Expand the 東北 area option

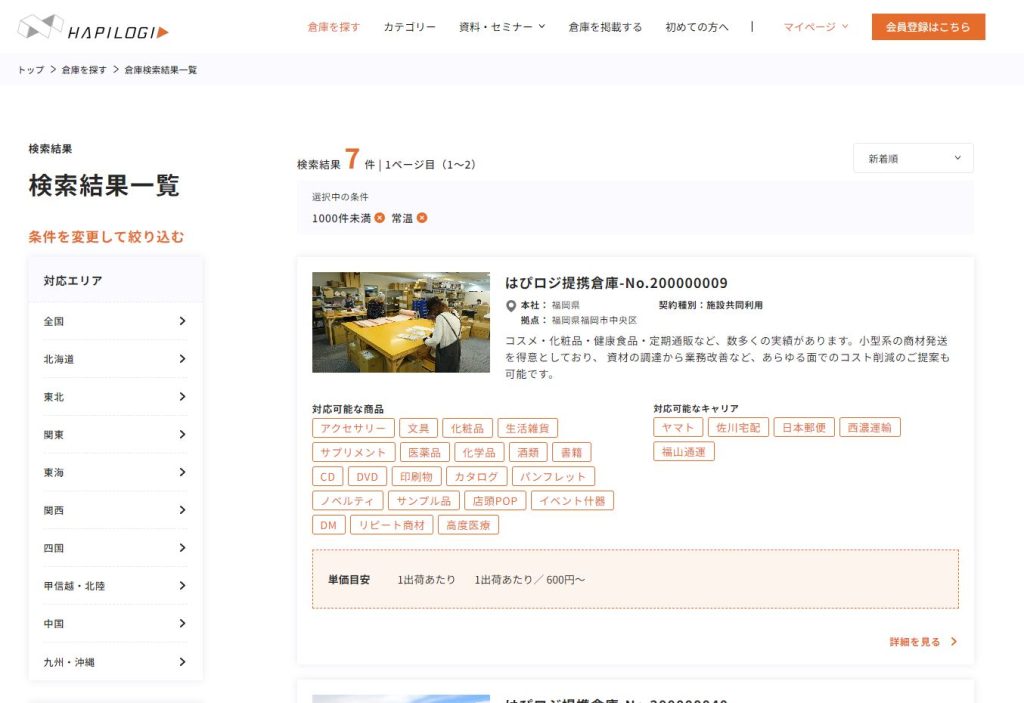click(x=115, y=397)
